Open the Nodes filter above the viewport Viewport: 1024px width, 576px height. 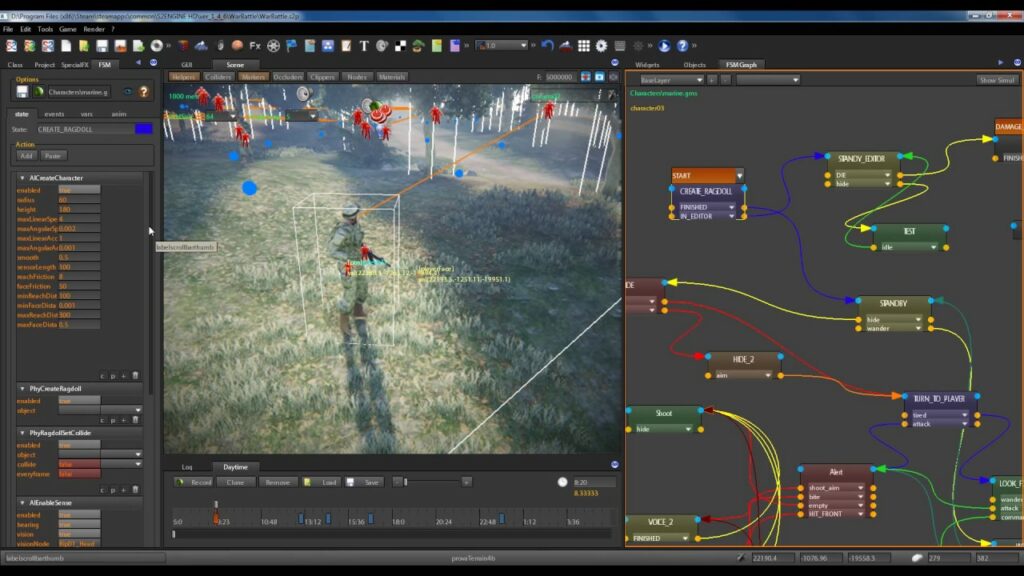[358, 76]
